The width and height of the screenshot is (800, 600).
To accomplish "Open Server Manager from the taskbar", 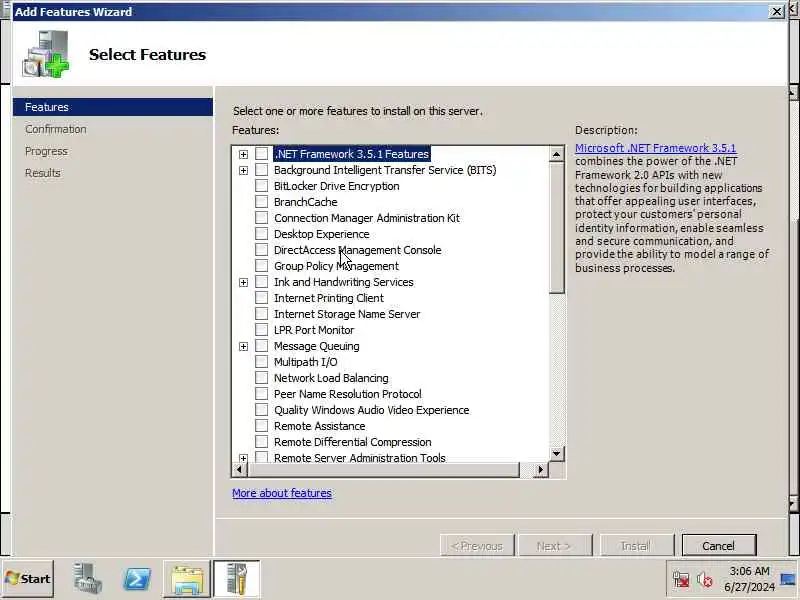I will 87,579.
